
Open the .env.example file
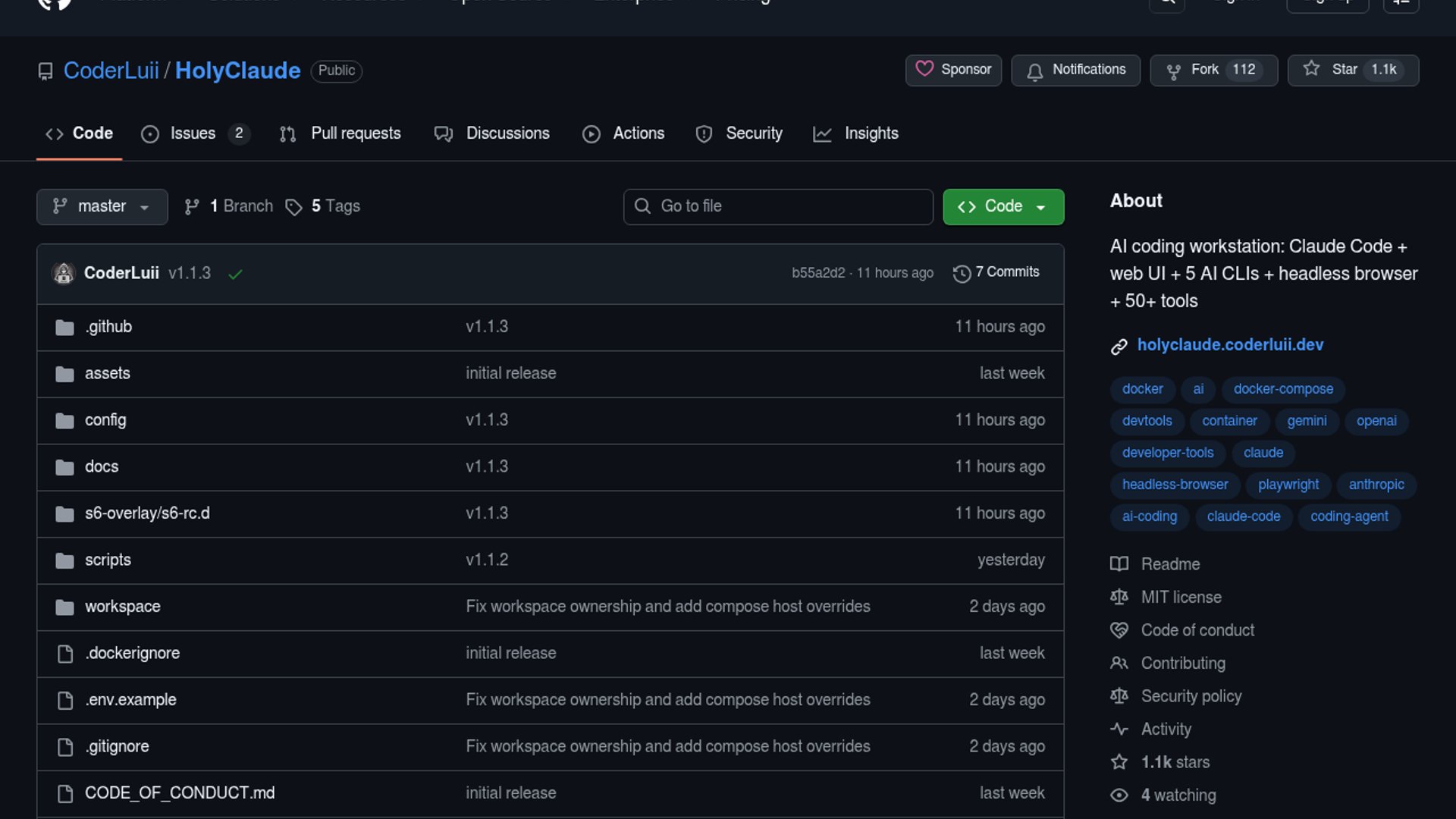130,700
